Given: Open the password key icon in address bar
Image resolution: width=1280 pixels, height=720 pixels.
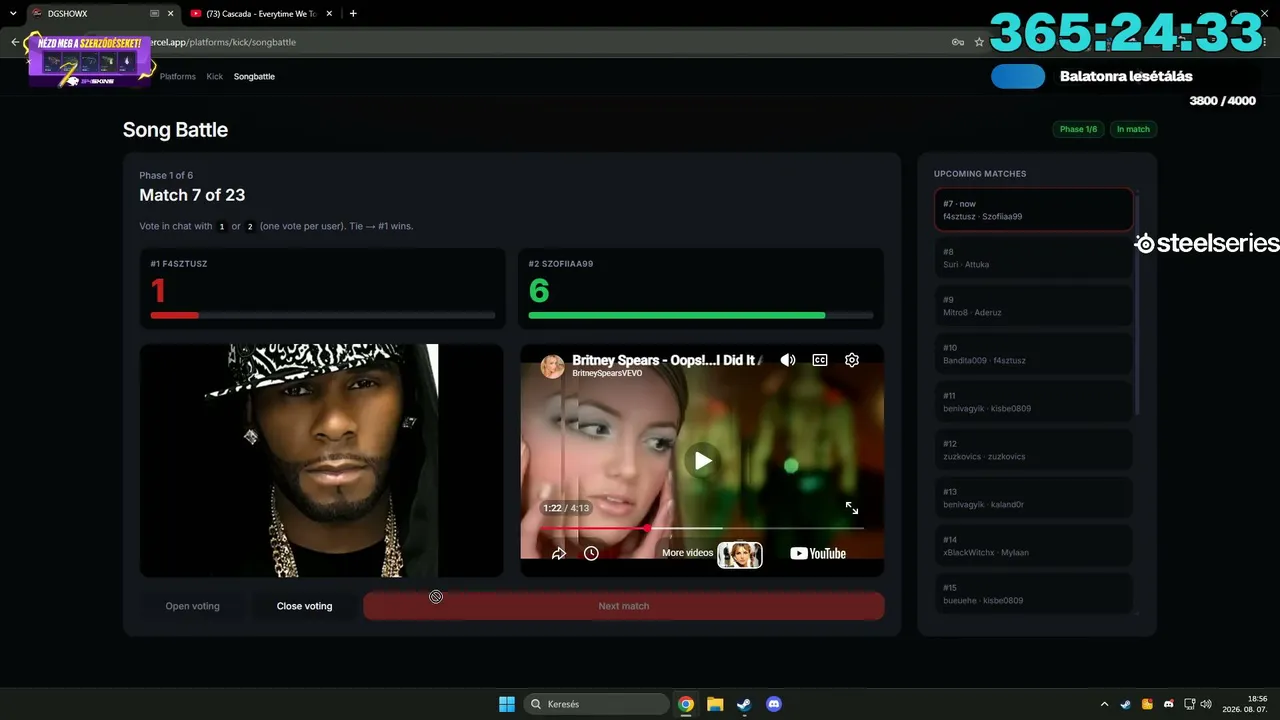Looking at the screenshot, I should pos(957,42).
